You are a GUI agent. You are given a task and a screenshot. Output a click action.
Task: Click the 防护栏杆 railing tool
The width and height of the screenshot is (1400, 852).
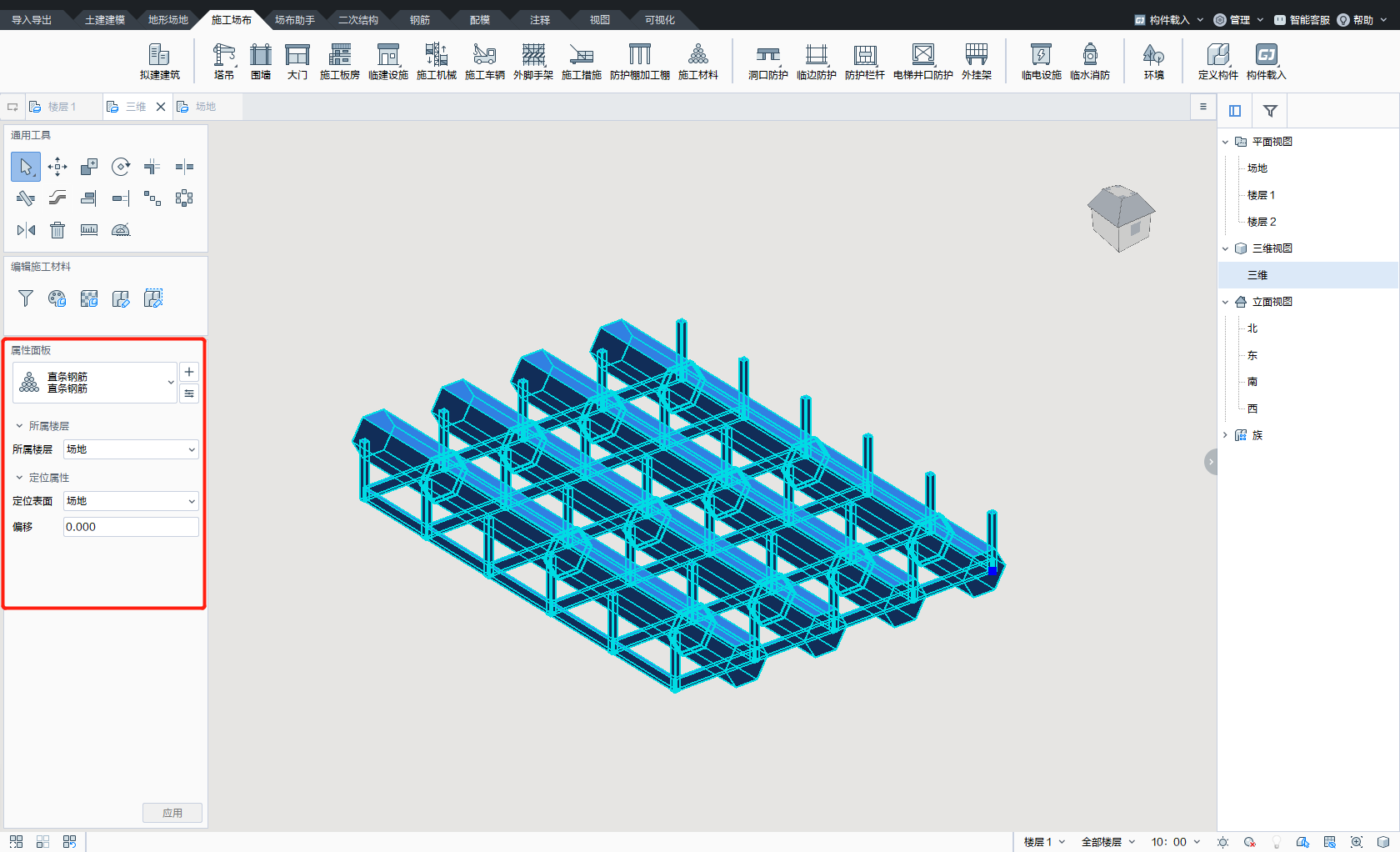[865, 62]
